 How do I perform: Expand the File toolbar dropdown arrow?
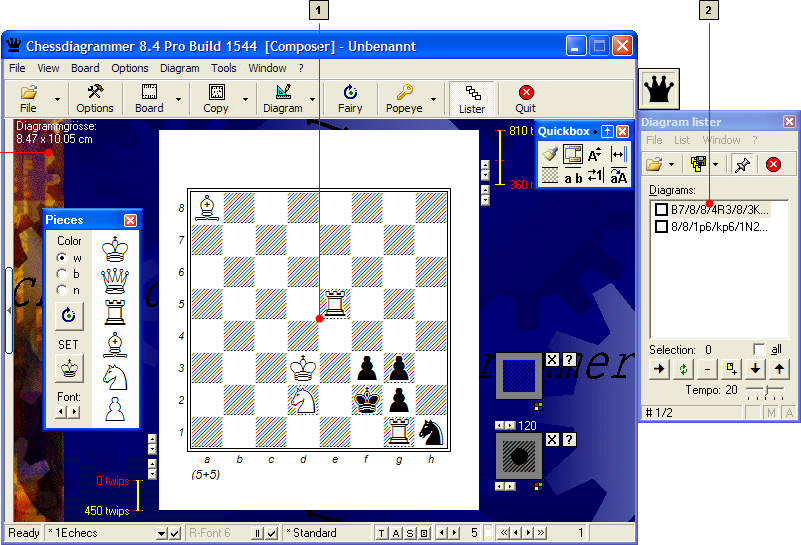point(57,100)
